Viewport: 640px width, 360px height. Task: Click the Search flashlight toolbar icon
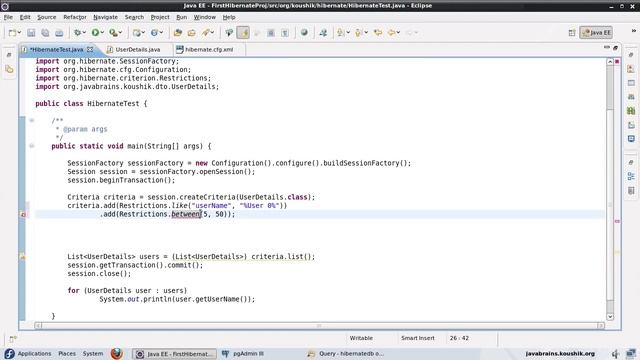point(206,33)
